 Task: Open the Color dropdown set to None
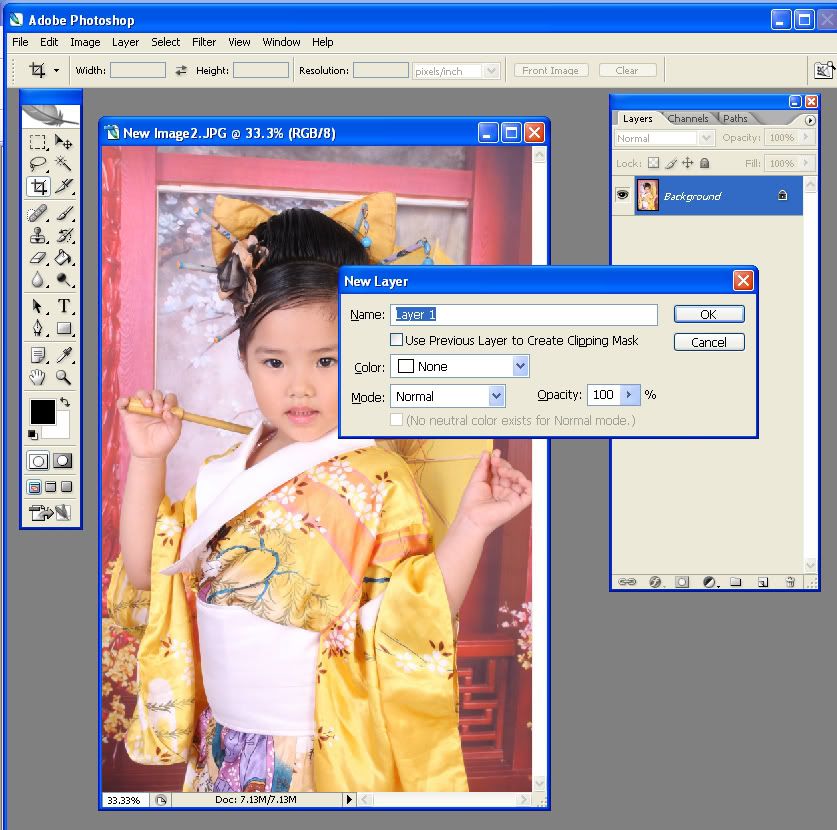[x=520, y=367]
